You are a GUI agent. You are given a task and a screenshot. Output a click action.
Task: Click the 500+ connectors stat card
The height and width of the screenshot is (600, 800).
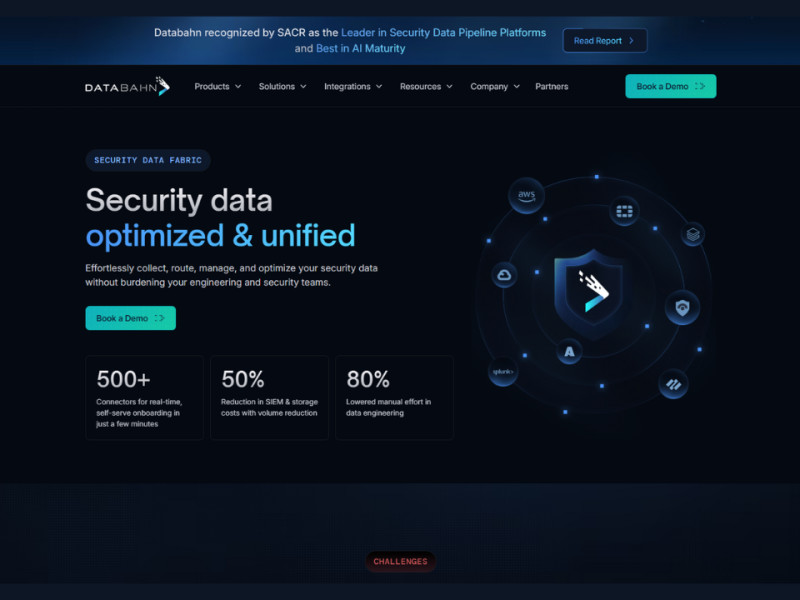[144, 397]
